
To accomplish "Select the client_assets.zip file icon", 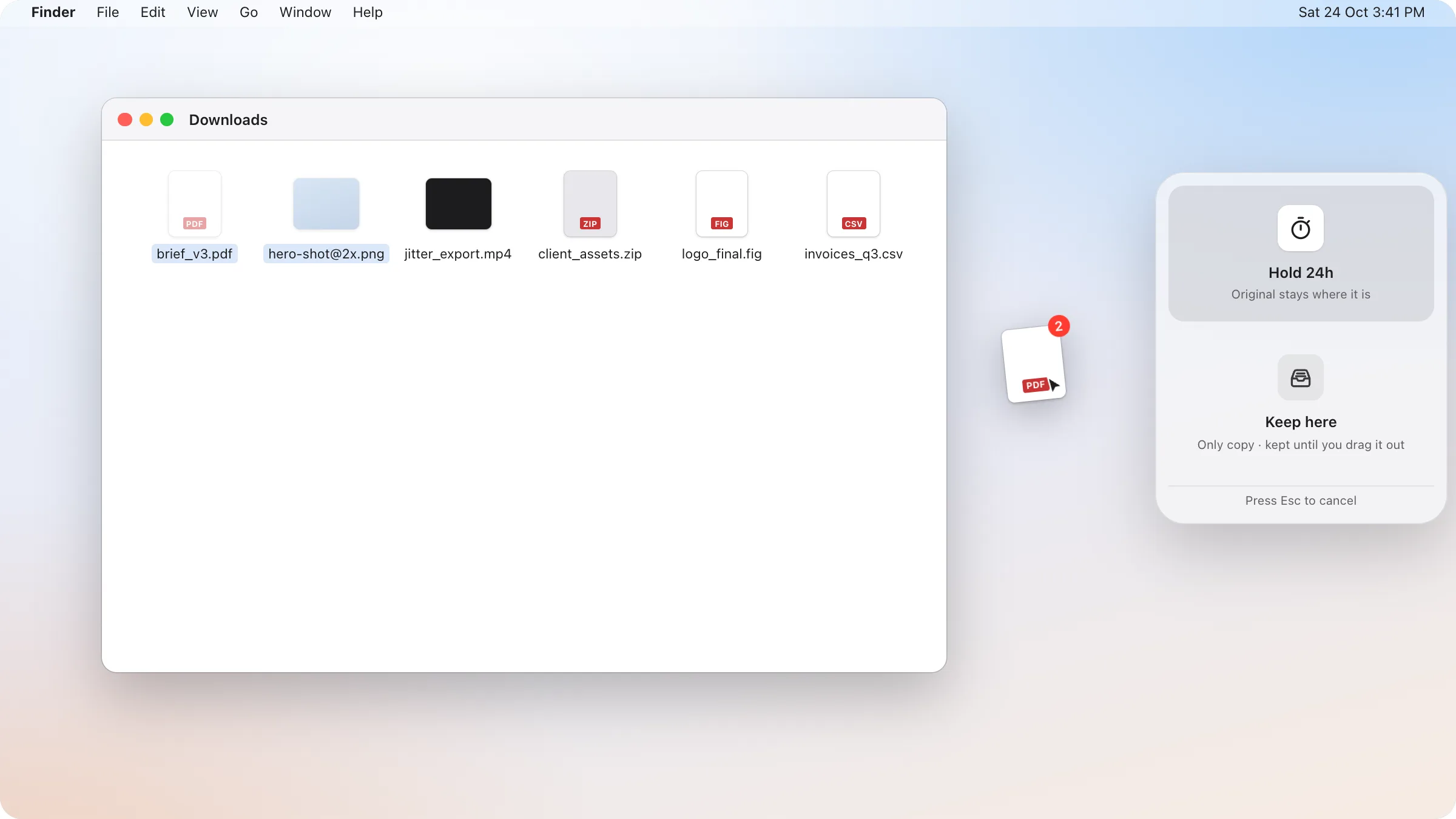I will point(590,204).
